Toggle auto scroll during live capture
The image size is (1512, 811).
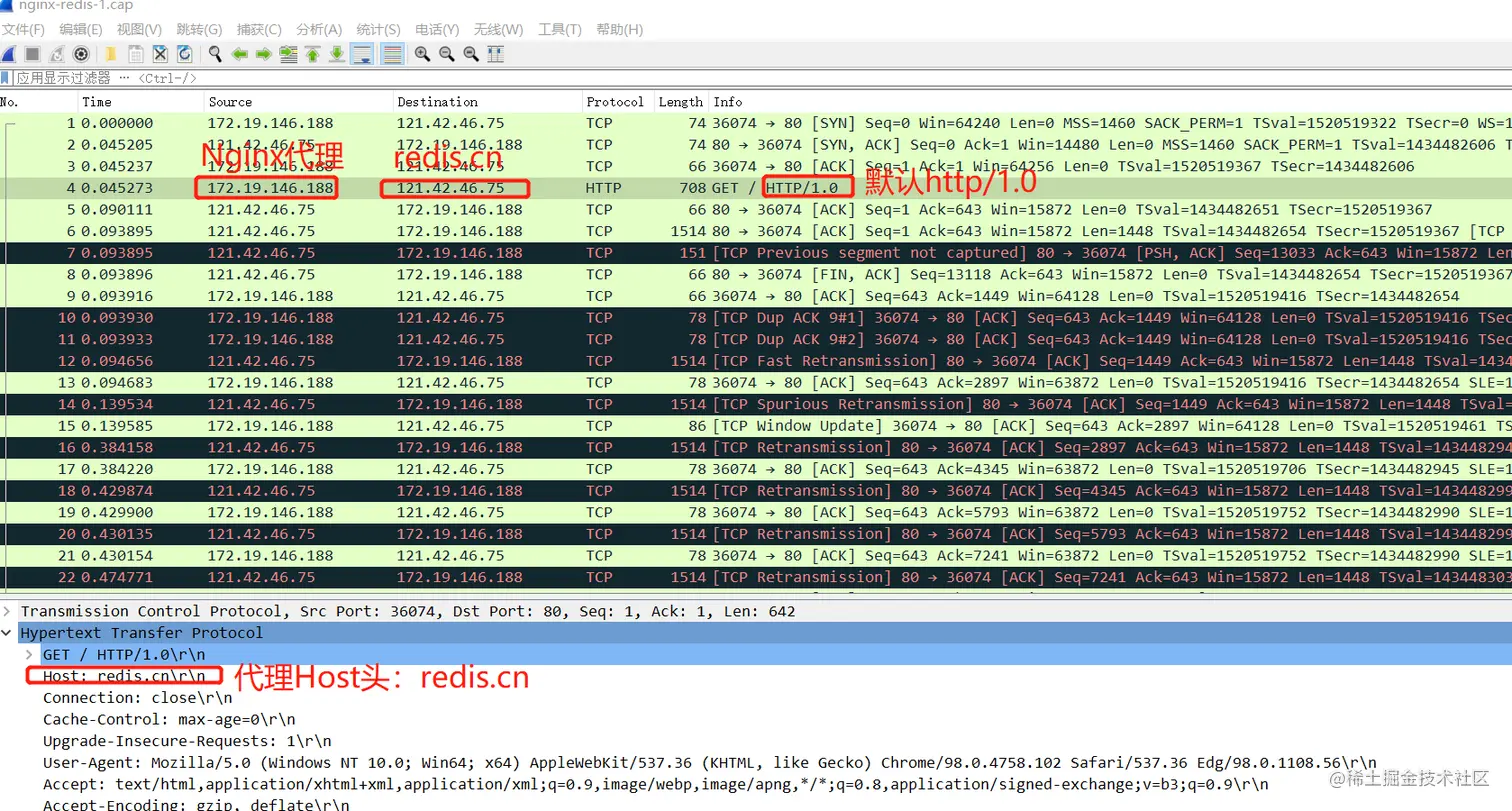pyautogui.click(x=362, y=54)
